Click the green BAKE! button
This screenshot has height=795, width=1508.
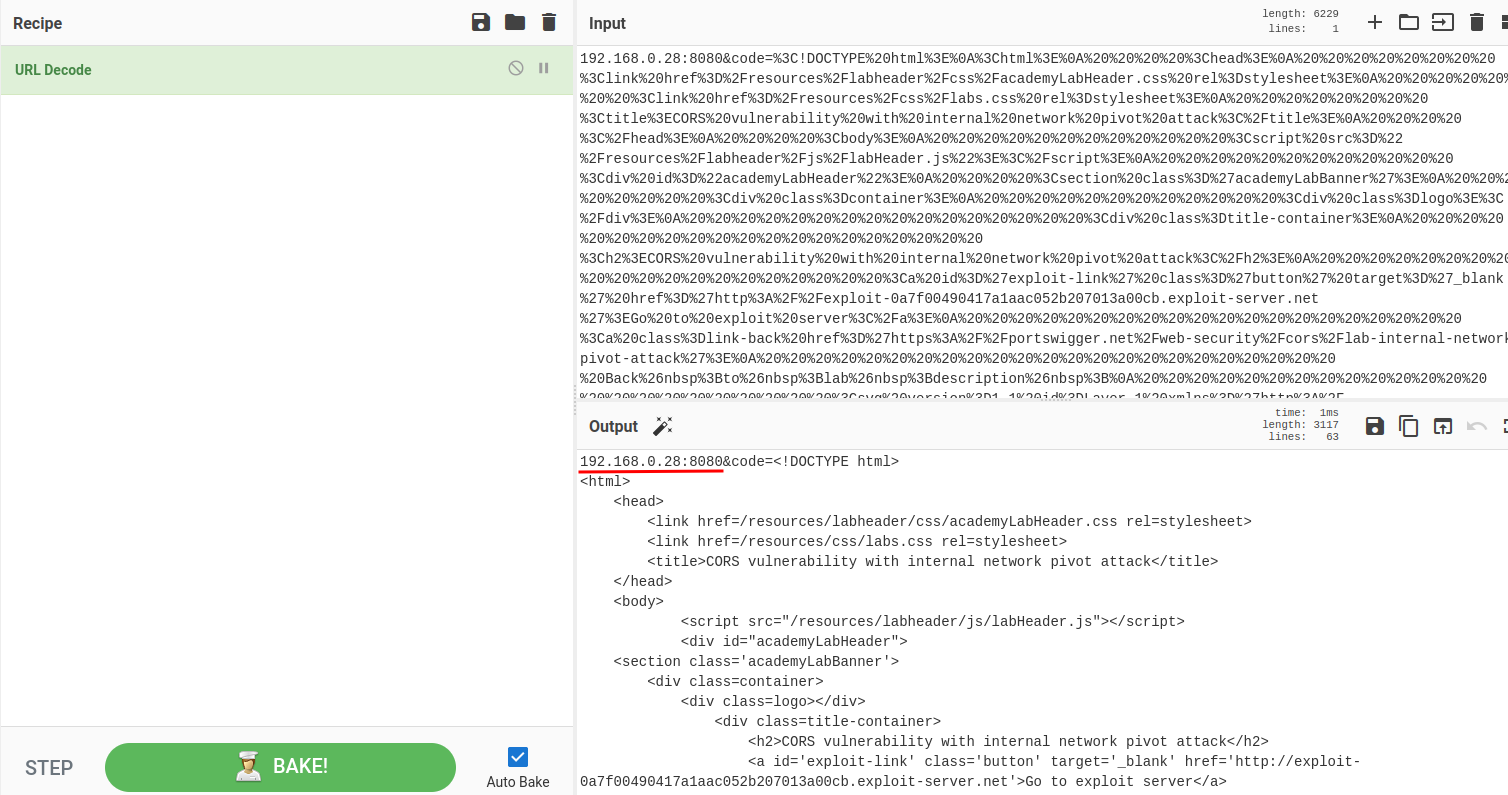[x=280, y=767]
